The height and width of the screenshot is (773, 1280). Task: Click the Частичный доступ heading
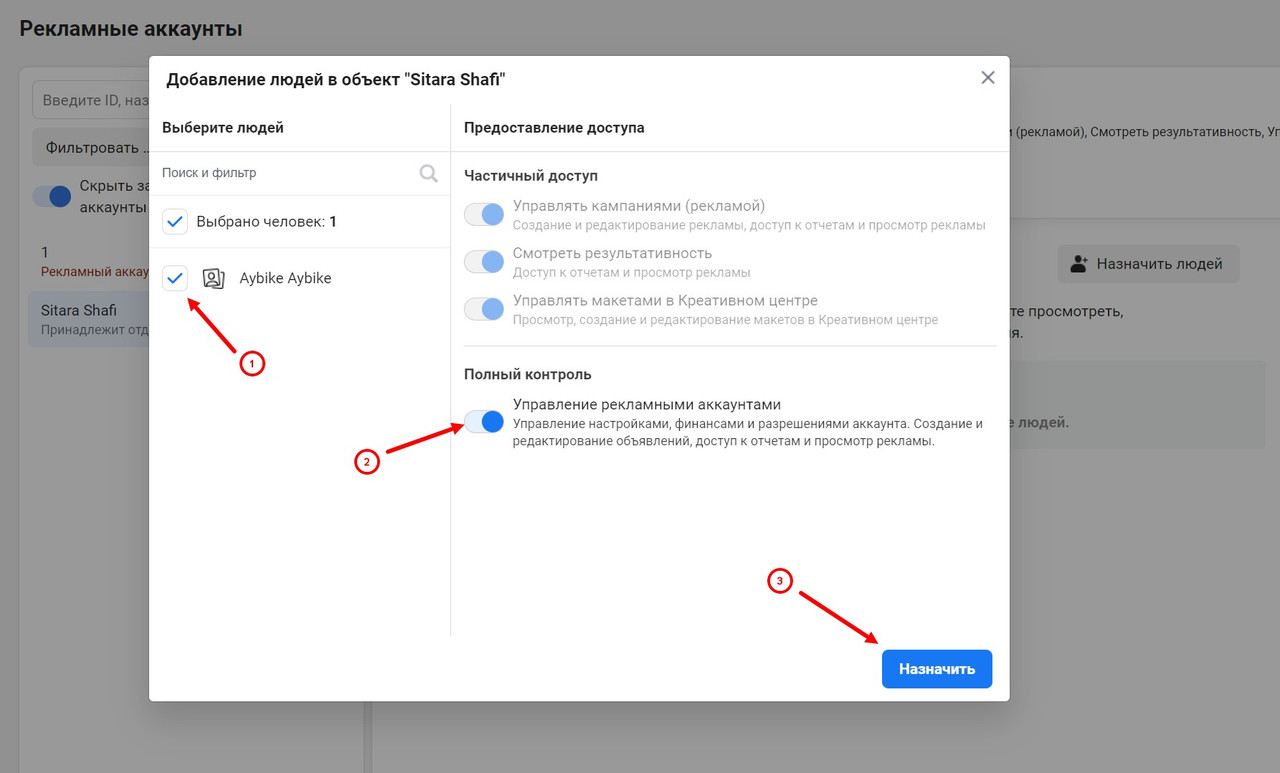coord(531,175)
